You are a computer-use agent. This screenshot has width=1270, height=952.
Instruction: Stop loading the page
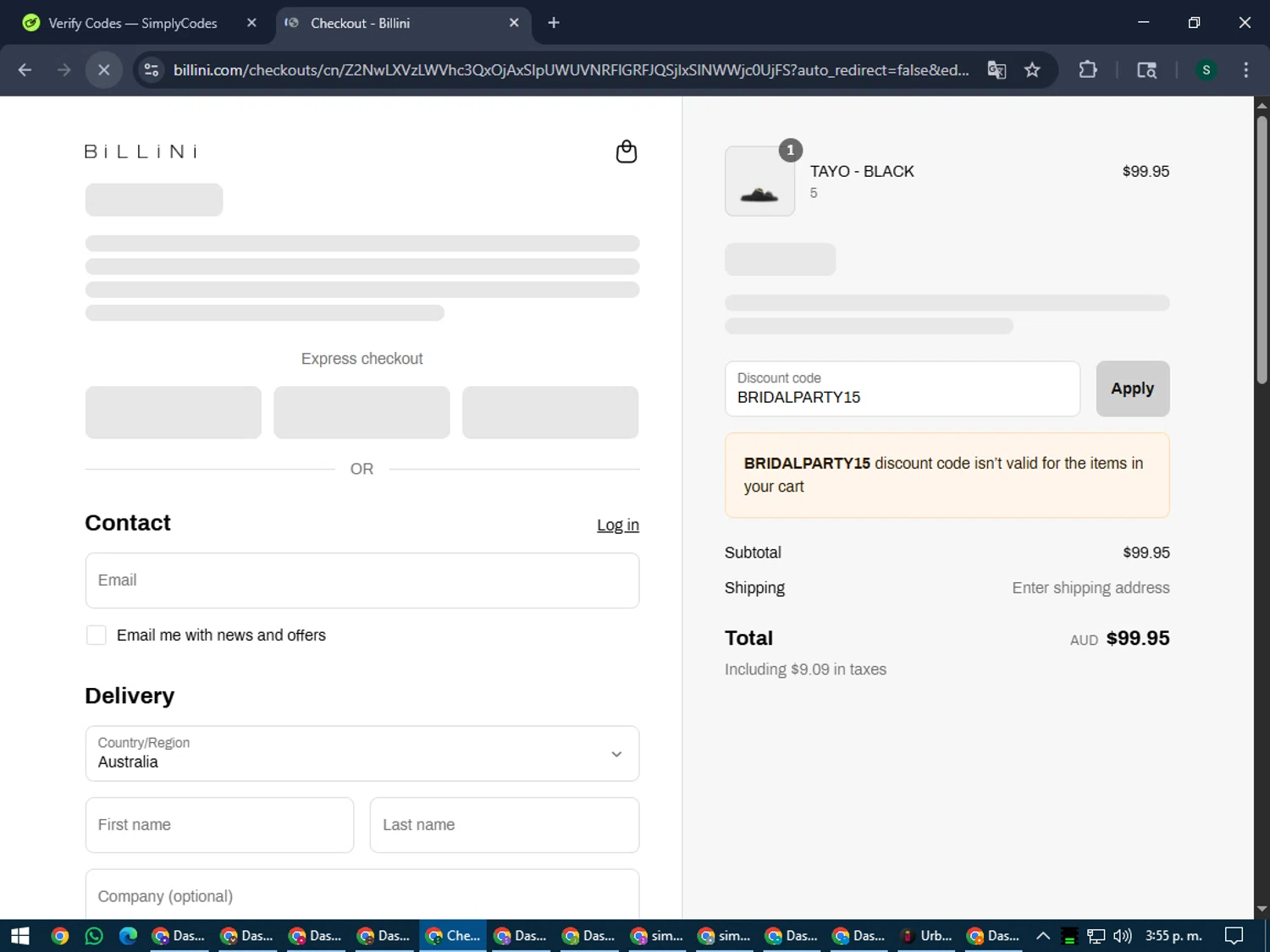[x=104, y=70]
